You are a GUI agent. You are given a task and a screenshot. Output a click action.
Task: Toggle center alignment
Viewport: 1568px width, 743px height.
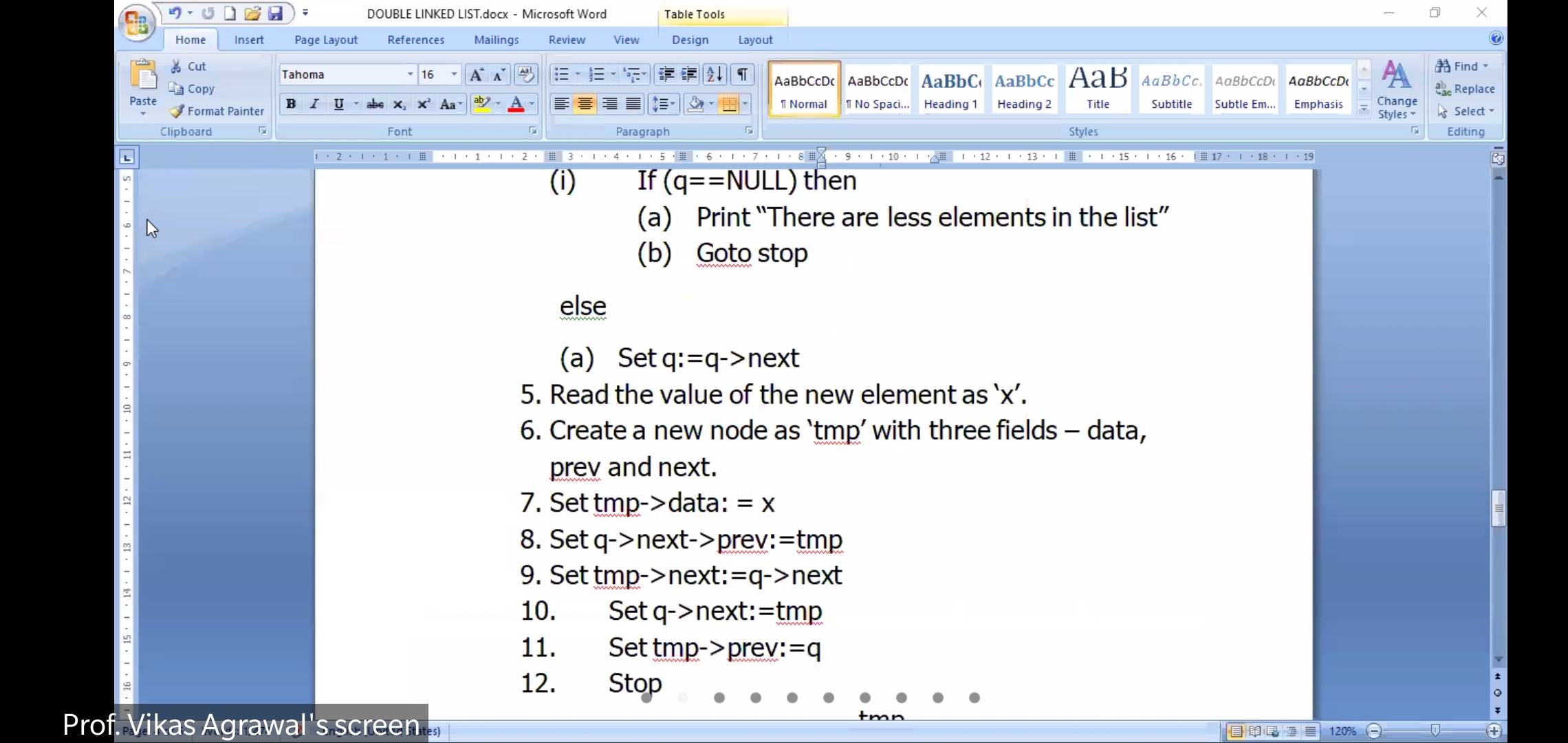(585, 104)
